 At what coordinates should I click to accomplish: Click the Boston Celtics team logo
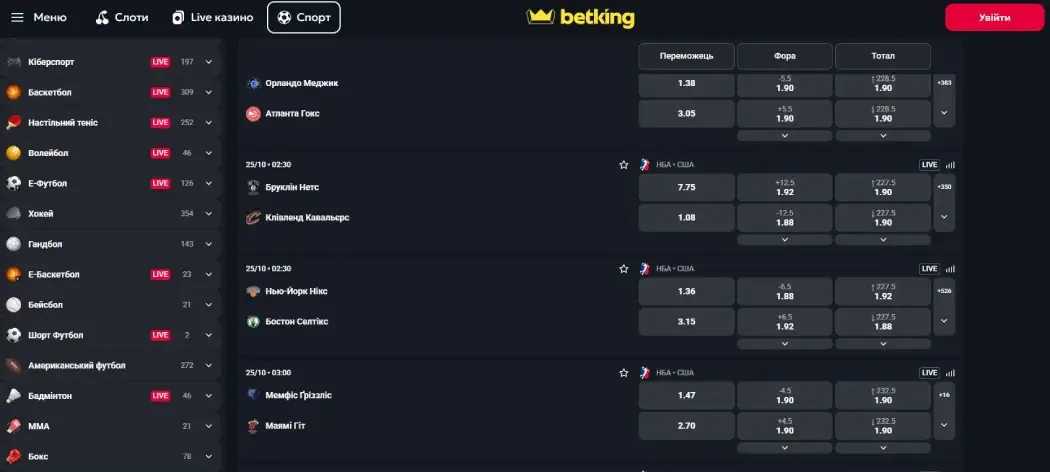[x=253, y=322]
